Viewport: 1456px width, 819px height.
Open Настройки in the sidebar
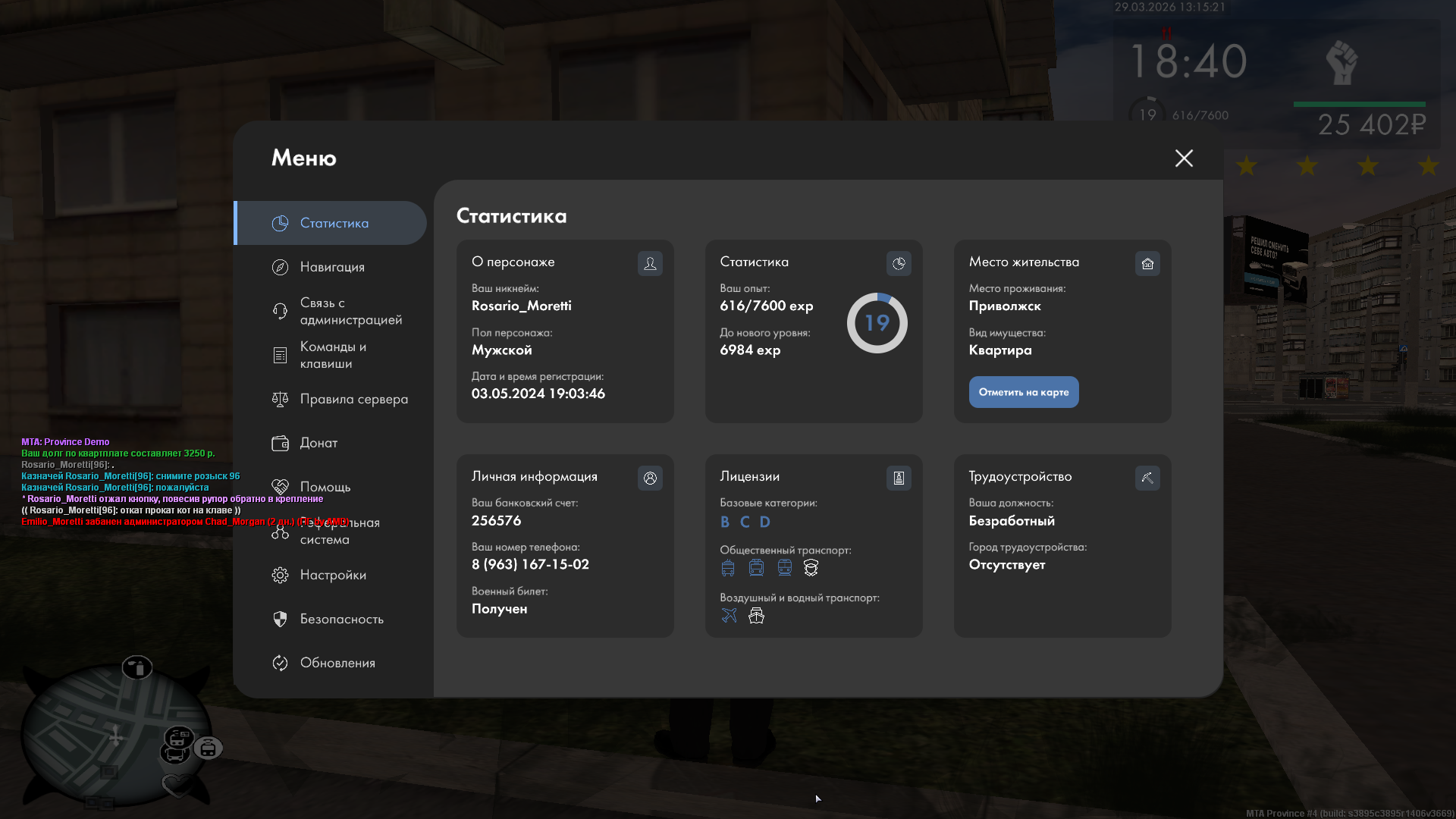tap(332, 575)
